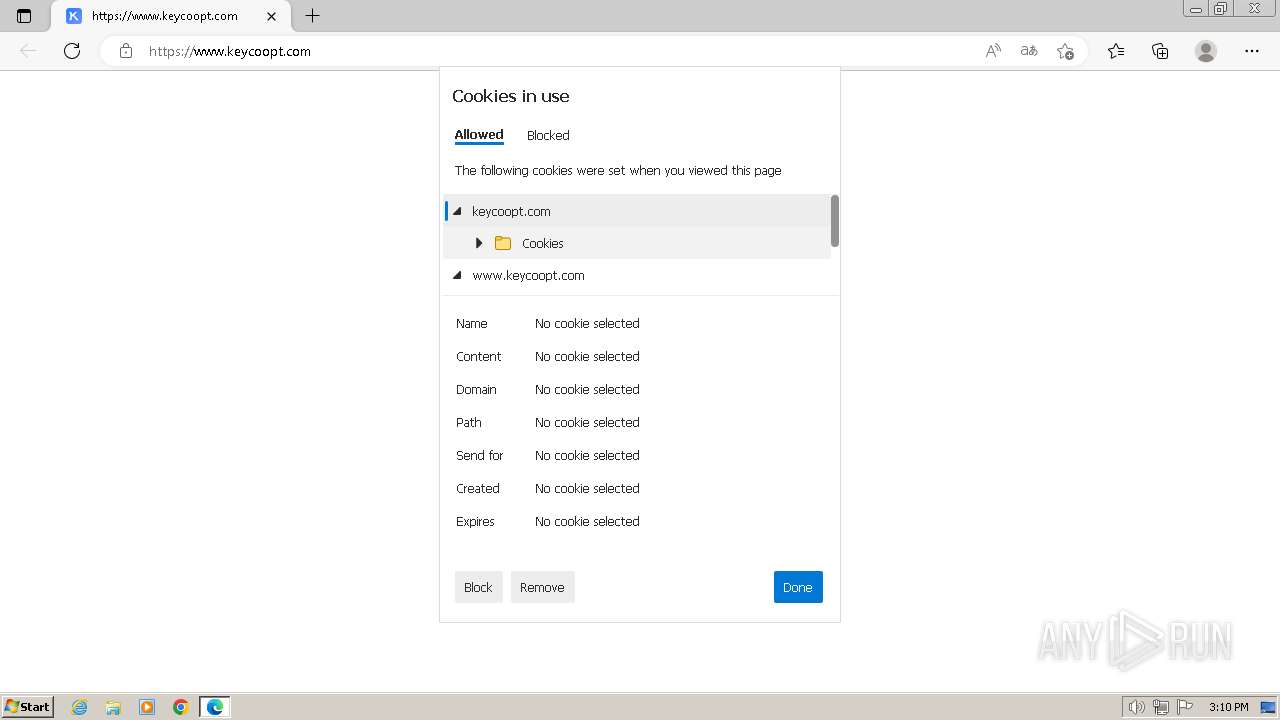
Task: Select the Cookies folder icon
Action: coord(503,243)
